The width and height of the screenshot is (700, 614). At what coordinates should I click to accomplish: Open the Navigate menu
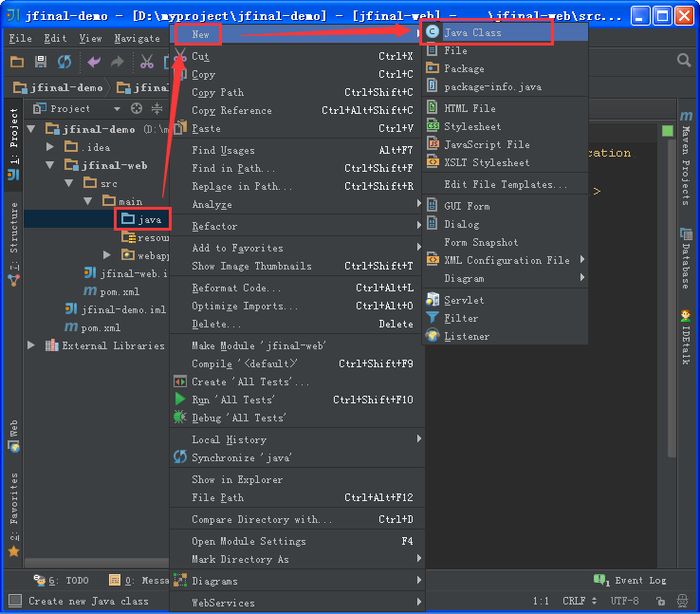click(137, 38)
